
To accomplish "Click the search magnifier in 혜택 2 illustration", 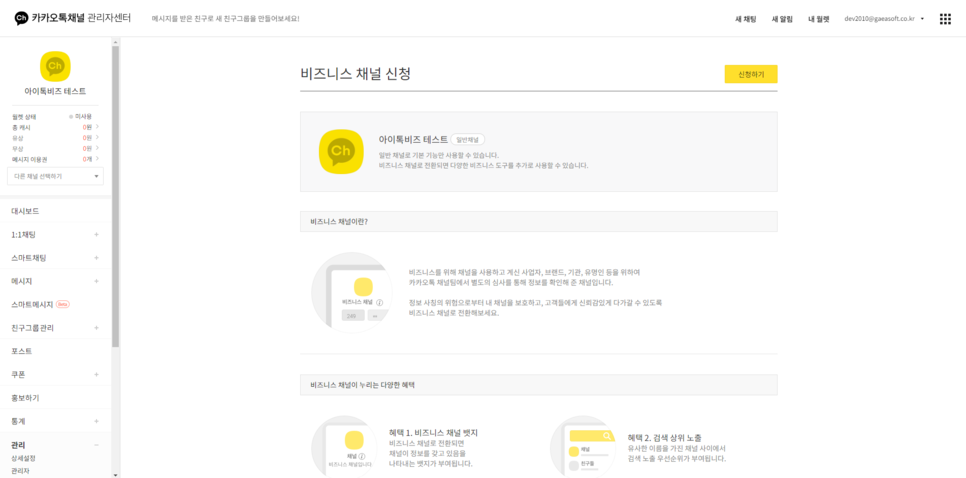I will point(607,436).
